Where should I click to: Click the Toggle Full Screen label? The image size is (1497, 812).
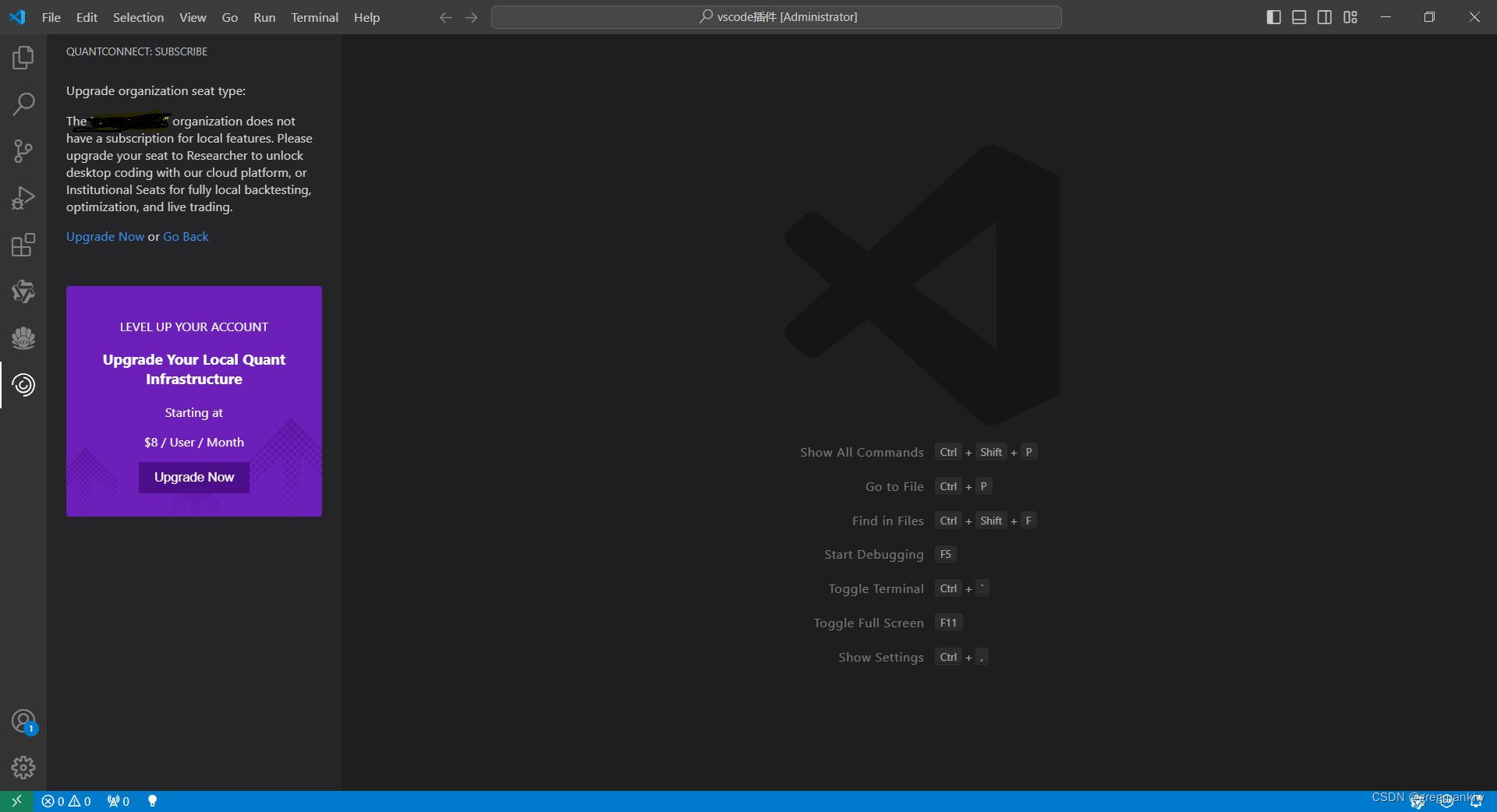[x=869, y=623]
